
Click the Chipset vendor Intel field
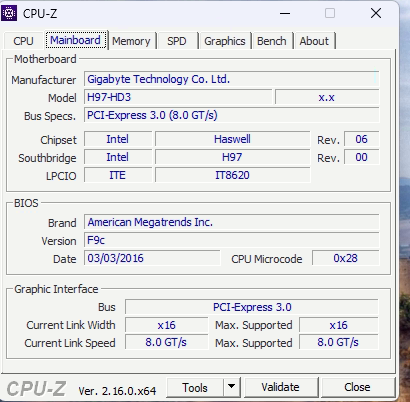(x=118, y=139)
